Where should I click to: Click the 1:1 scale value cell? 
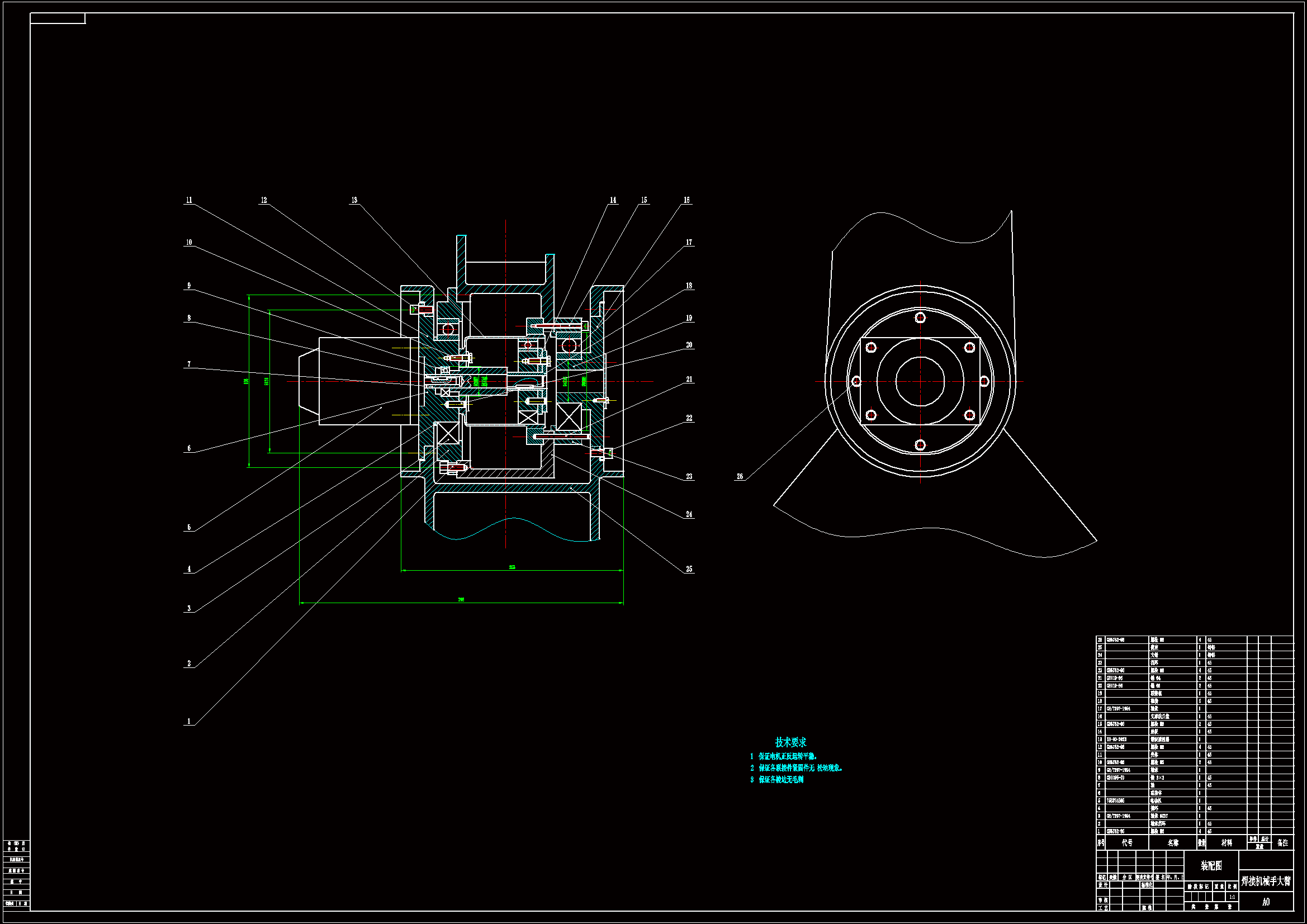1232,897
